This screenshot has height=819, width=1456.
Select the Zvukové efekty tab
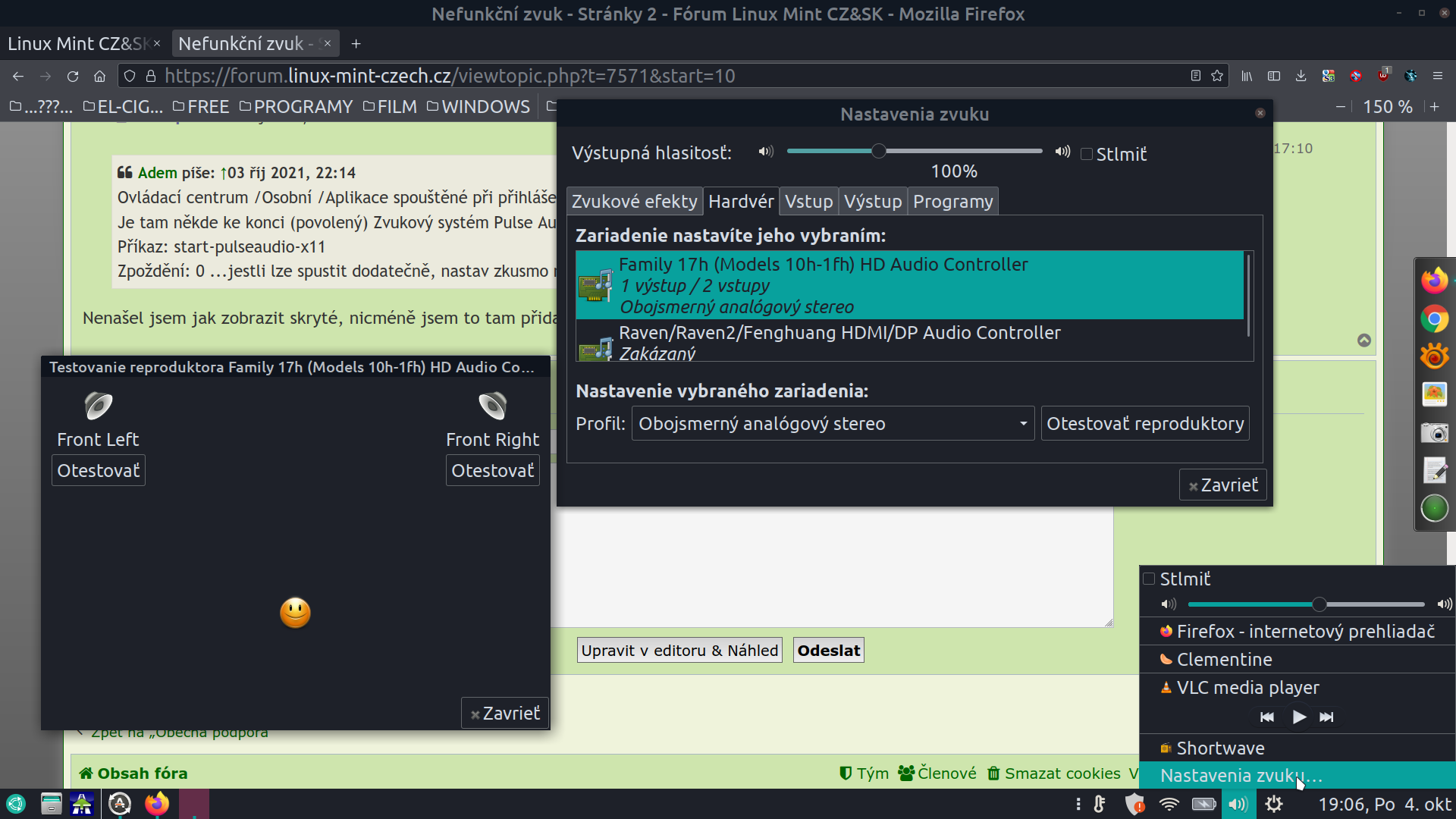pyautogui.click(x=634, y=201)
